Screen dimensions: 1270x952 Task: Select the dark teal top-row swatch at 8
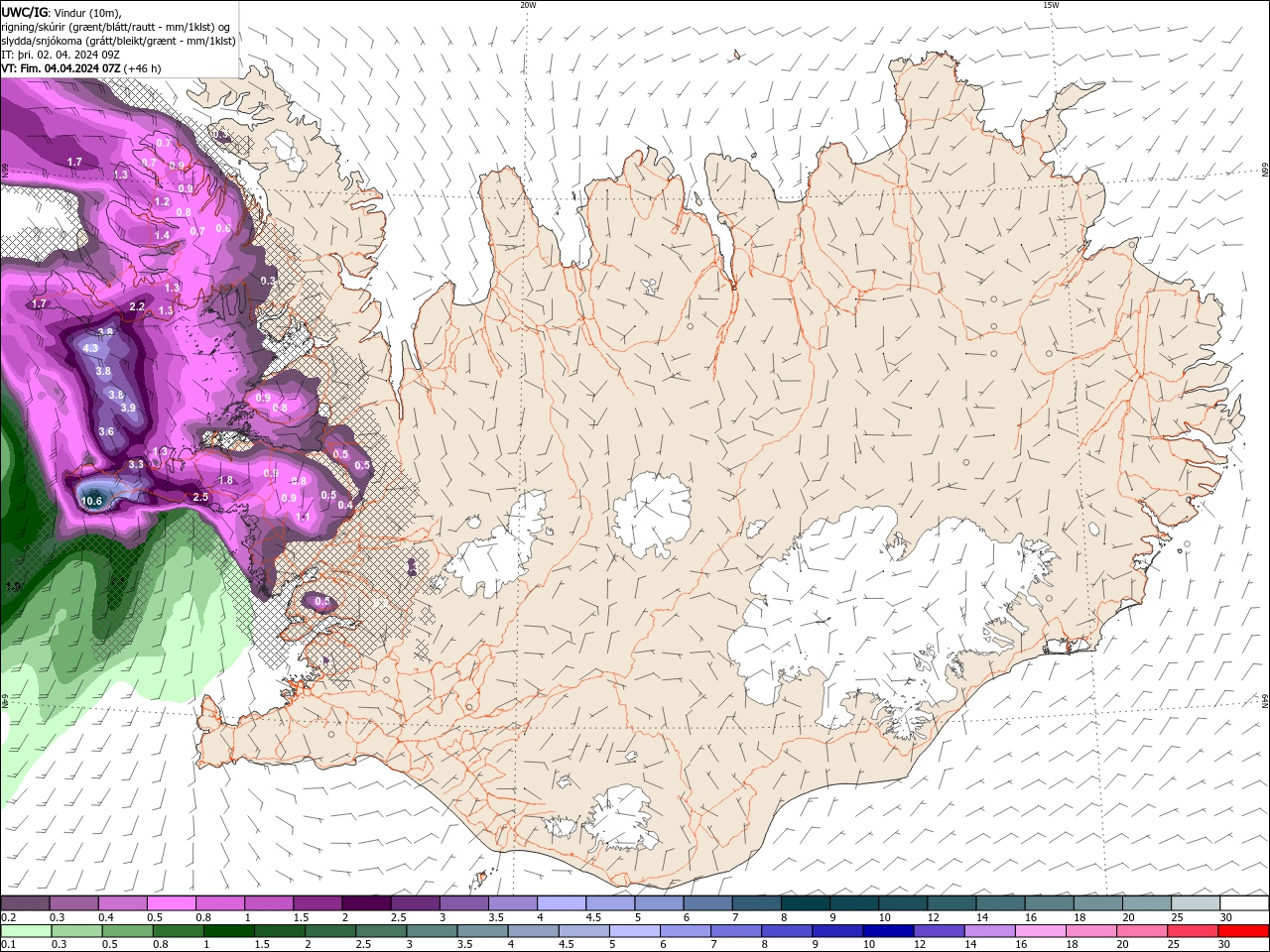[806, 903]
